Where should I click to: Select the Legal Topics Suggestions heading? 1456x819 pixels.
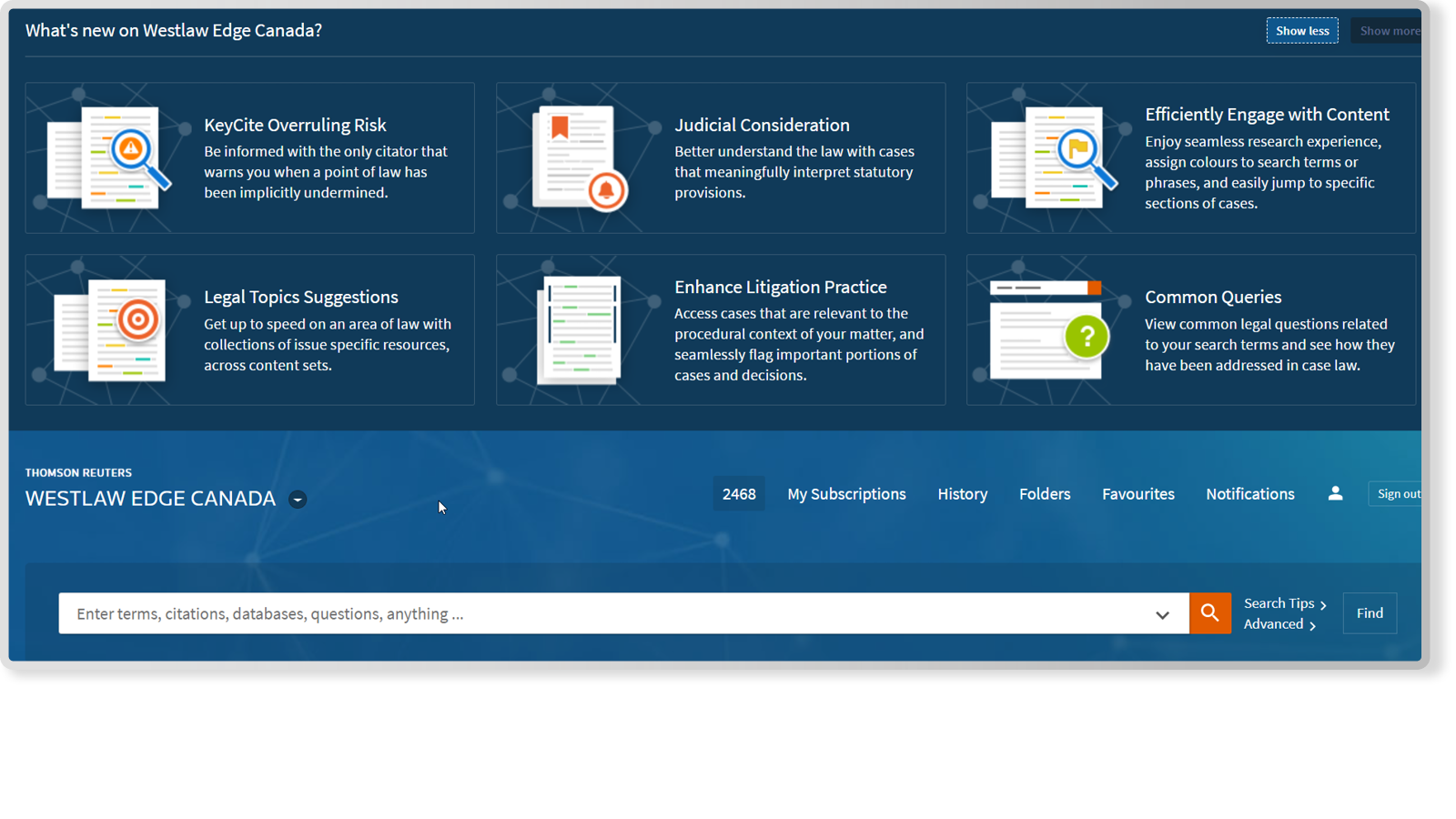tap(301, 297)
